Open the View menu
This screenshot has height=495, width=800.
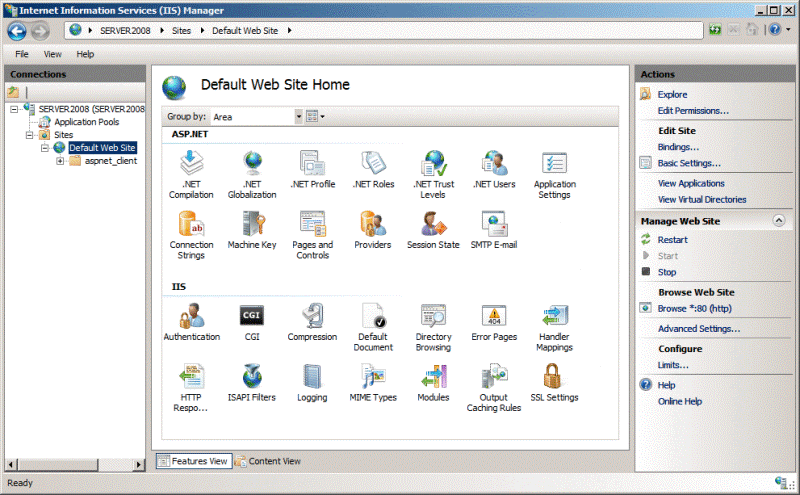click(x=53, y=54)
